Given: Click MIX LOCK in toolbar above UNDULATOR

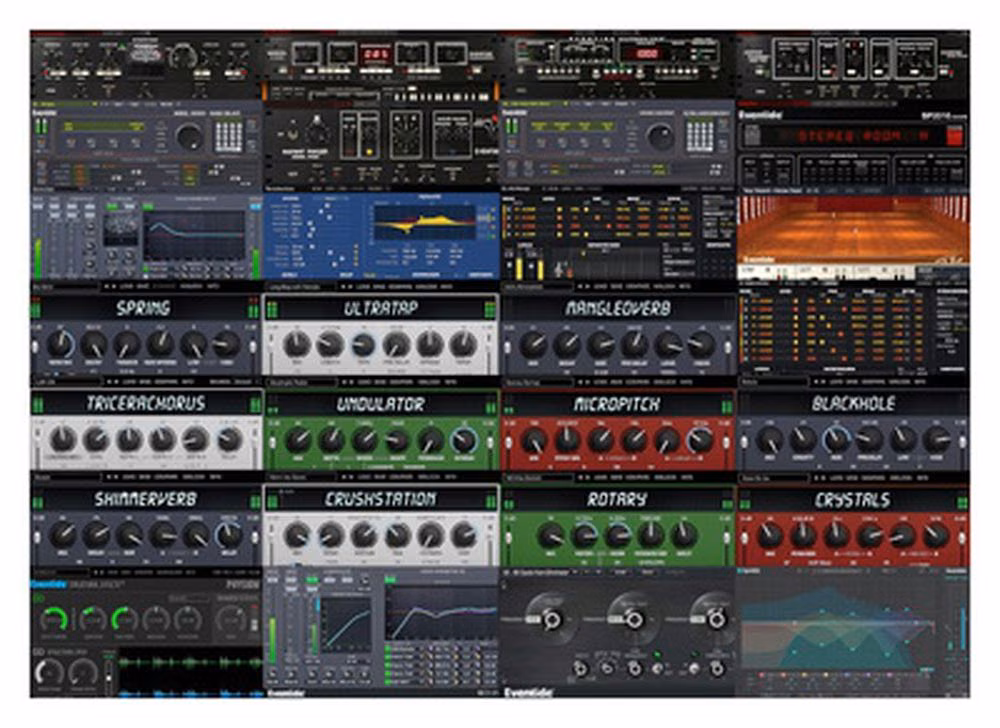Looking at the screenshot, I should (x=429, y=382).
